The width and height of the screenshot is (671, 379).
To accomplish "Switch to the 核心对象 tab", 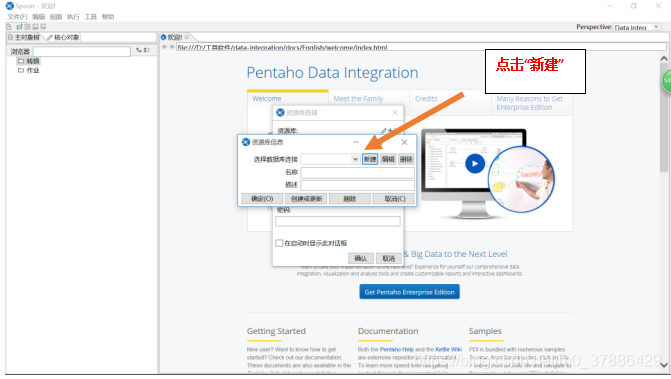I will click(63, 37).
